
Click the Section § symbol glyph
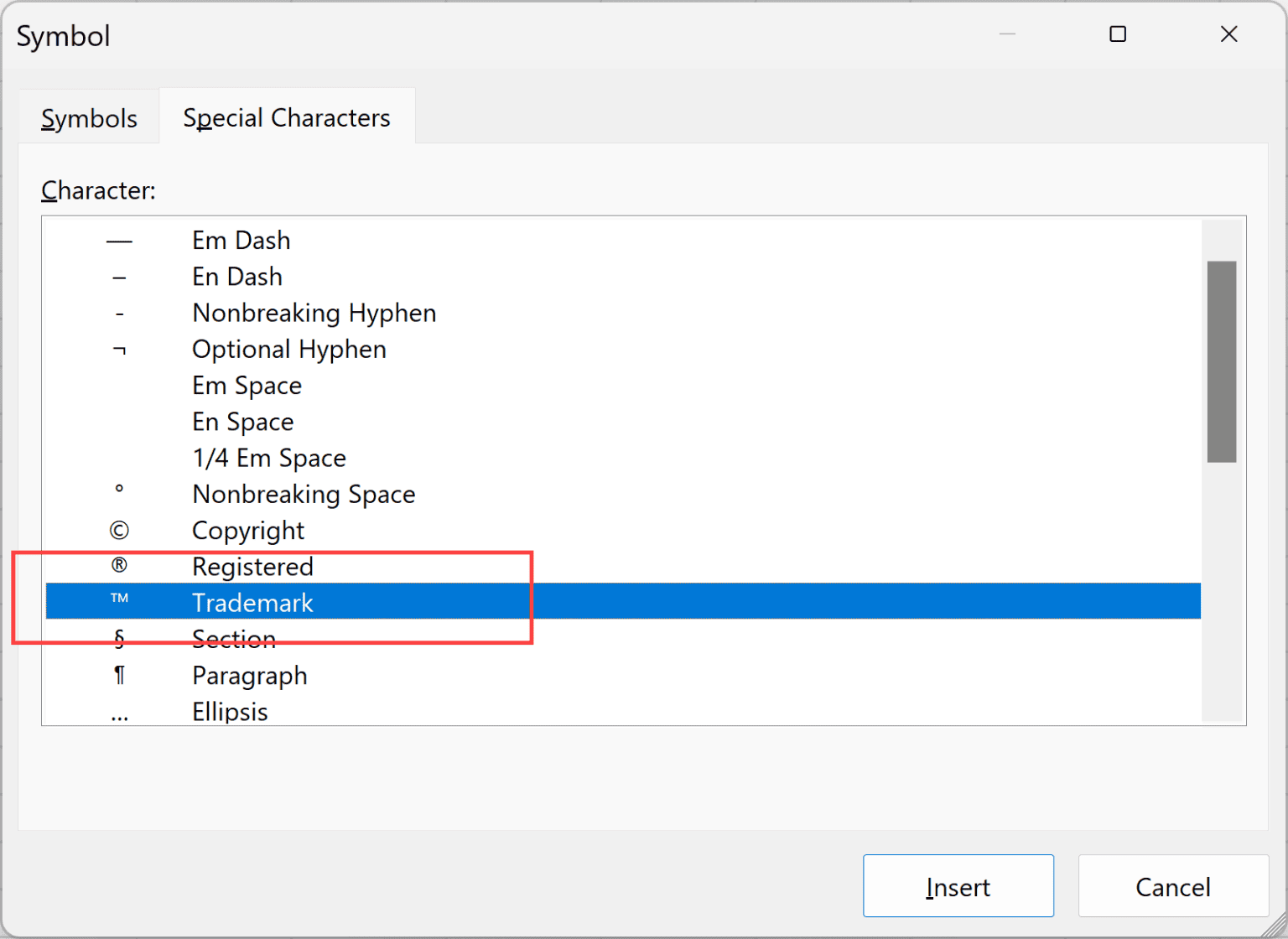click(x=119, y=638)
